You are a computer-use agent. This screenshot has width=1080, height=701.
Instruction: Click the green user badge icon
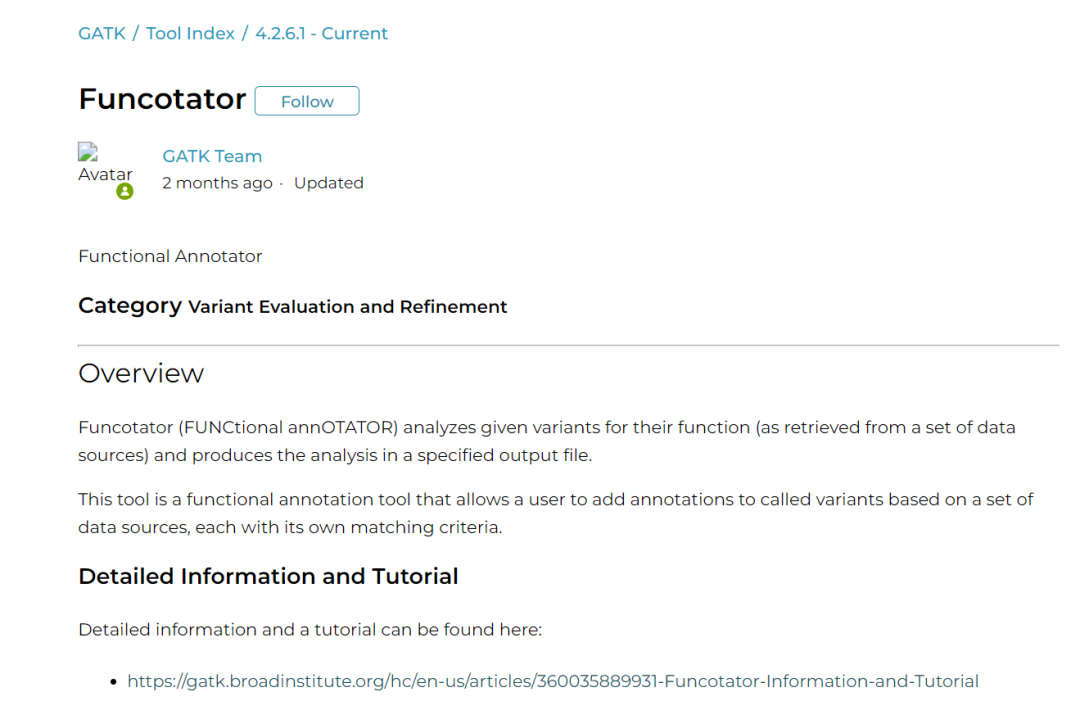coord(125,191)
